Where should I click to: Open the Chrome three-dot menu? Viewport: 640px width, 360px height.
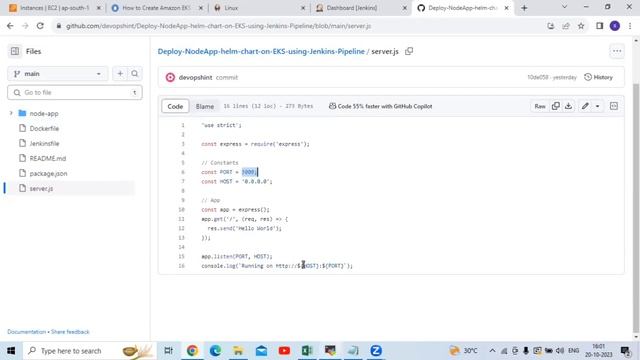(x=630, y=26)
